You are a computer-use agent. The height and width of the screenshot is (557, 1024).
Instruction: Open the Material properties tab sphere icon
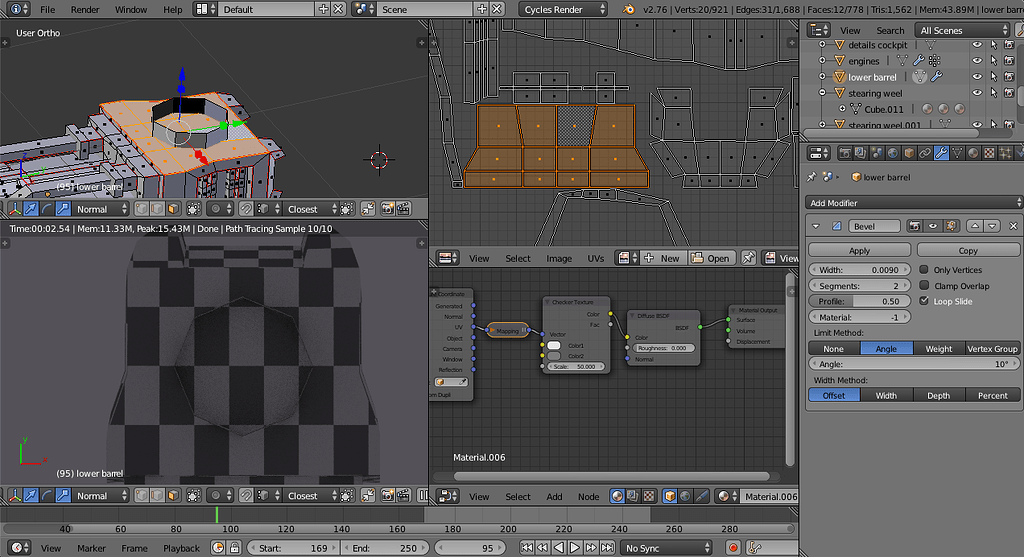pyautogui.click(x=973, y=153)
